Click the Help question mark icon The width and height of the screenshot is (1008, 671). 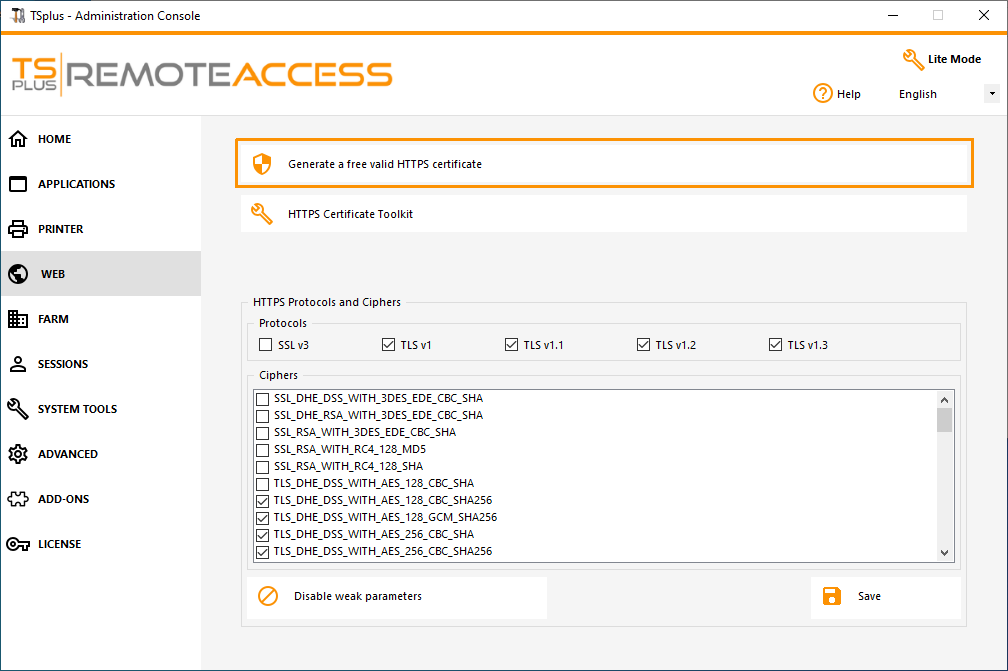pyautogui.click(x=822, y=93)
